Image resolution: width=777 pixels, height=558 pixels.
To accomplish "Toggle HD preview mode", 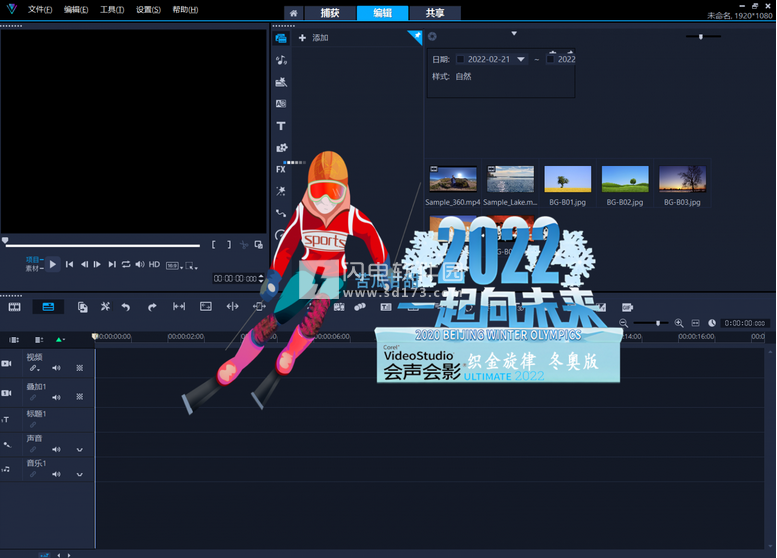I will (155, 265).
